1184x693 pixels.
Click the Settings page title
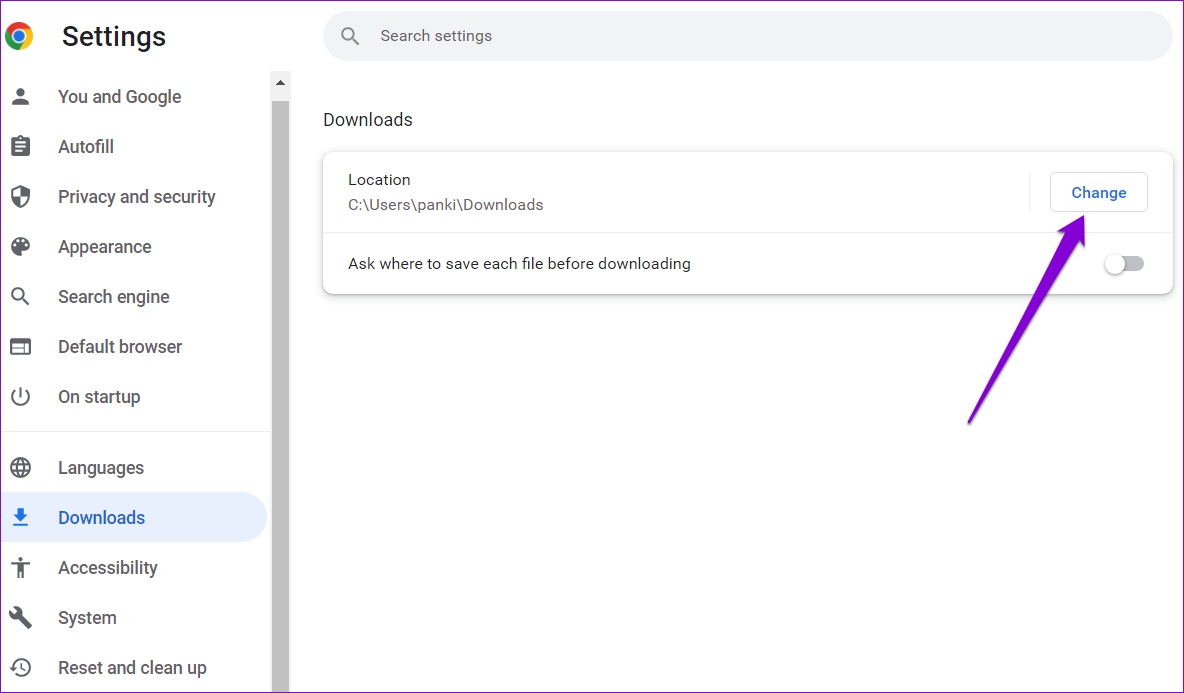(x=114, y=36)
